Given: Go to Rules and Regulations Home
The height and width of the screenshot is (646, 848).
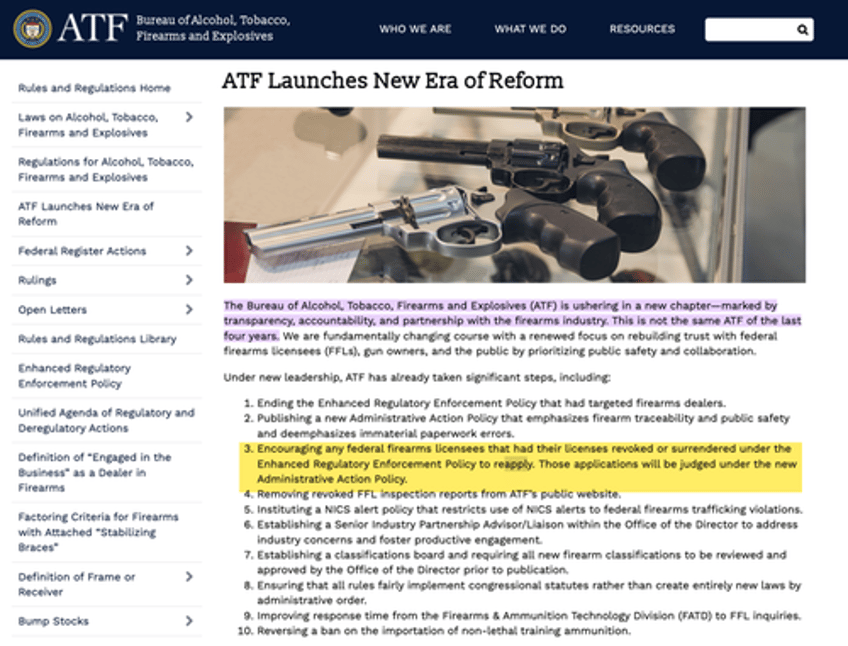Looking at the screenshot, I should click(x=94, y=88).
